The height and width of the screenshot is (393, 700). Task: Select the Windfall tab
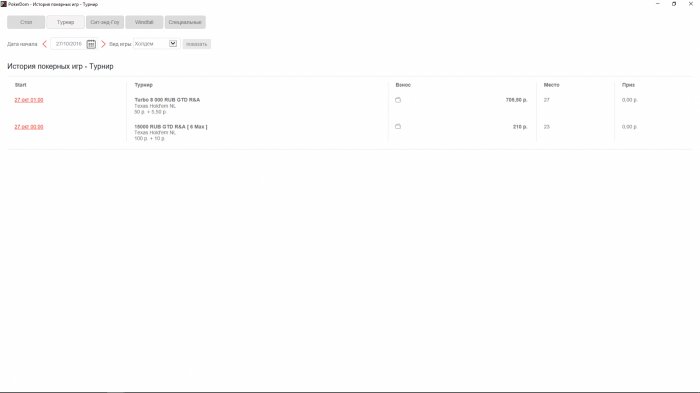coord(144,22)
